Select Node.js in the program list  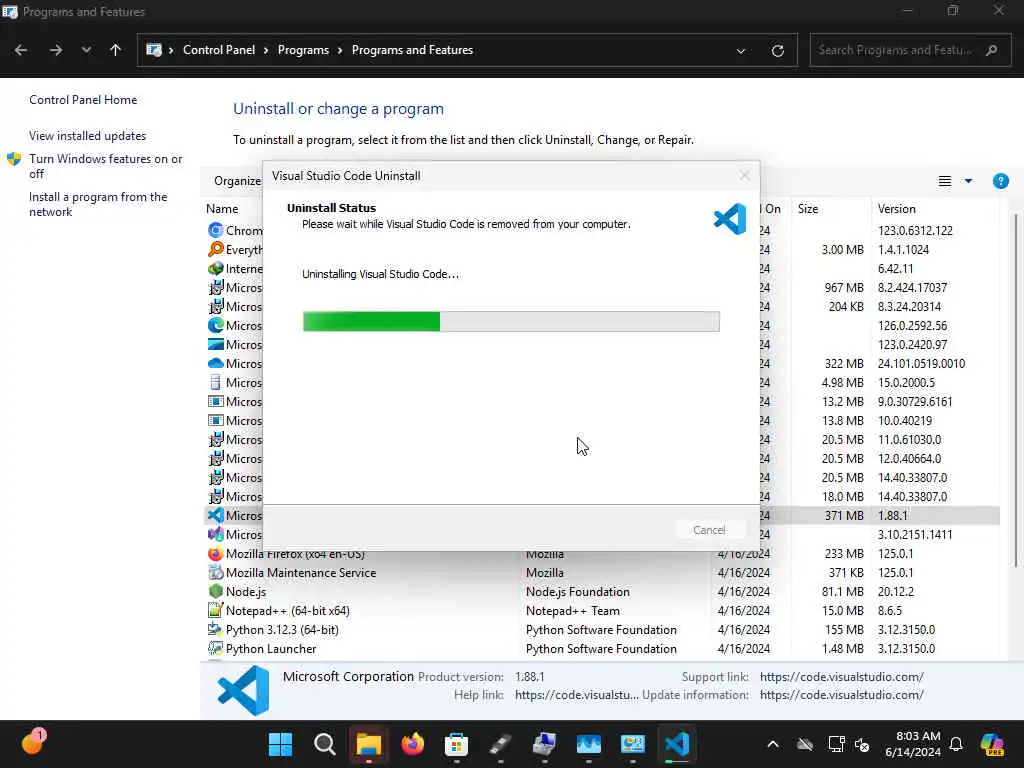(x=246, y=592)
